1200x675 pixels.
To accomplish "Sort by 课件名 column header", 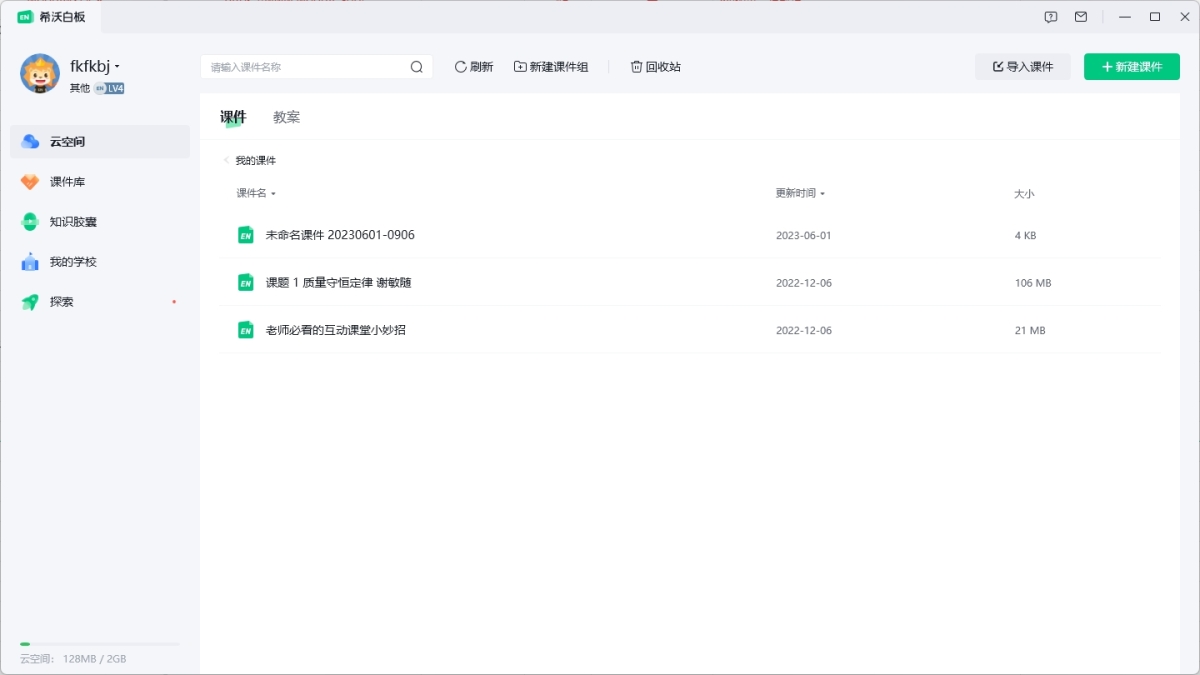I will pyautogui.click(x=255, y=193).
